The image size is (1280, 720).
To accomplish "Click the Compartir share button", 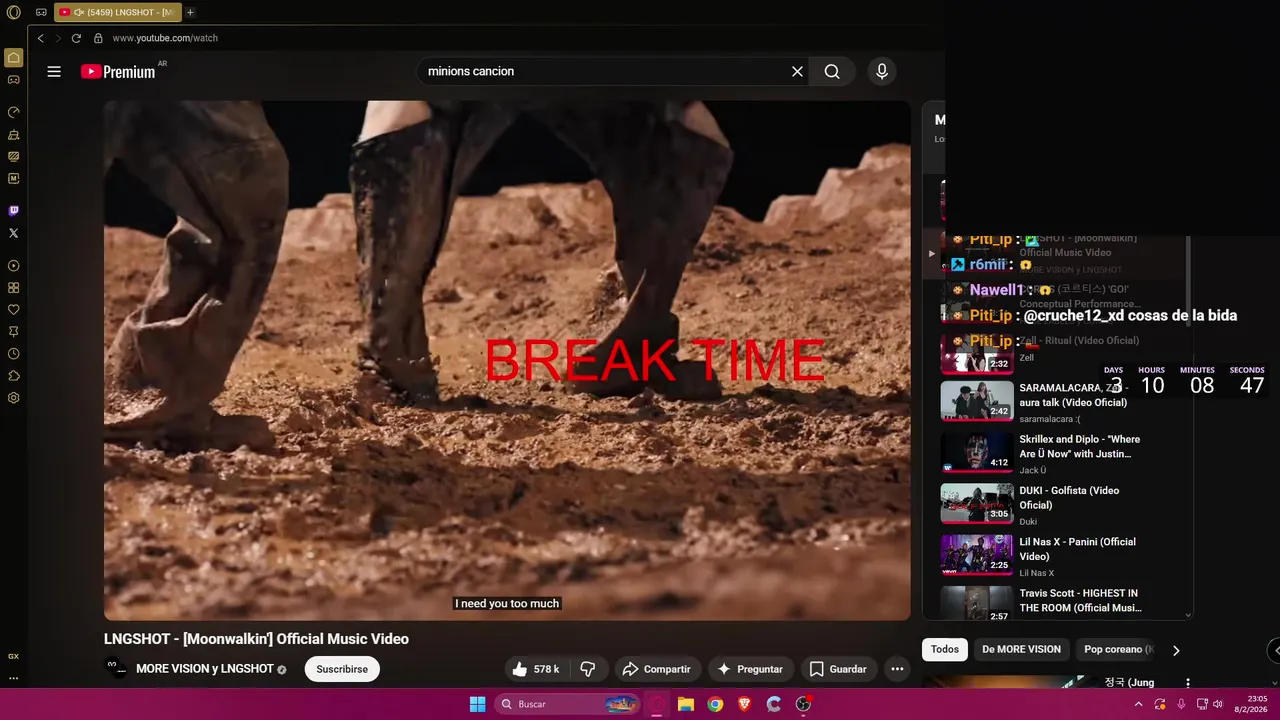I will (656, 669).
